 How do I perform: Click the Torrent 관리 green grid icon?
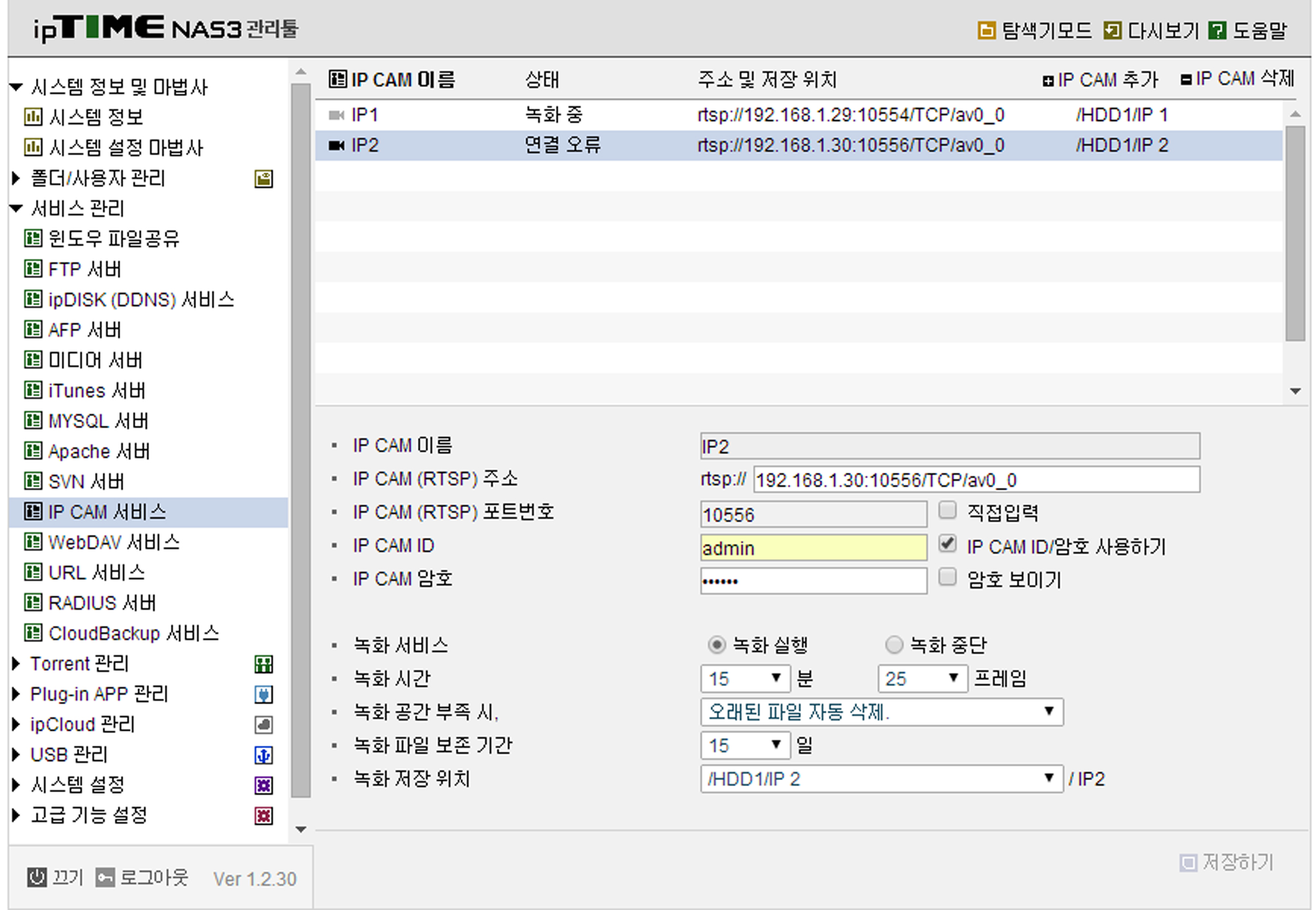(x=263, y=664)
